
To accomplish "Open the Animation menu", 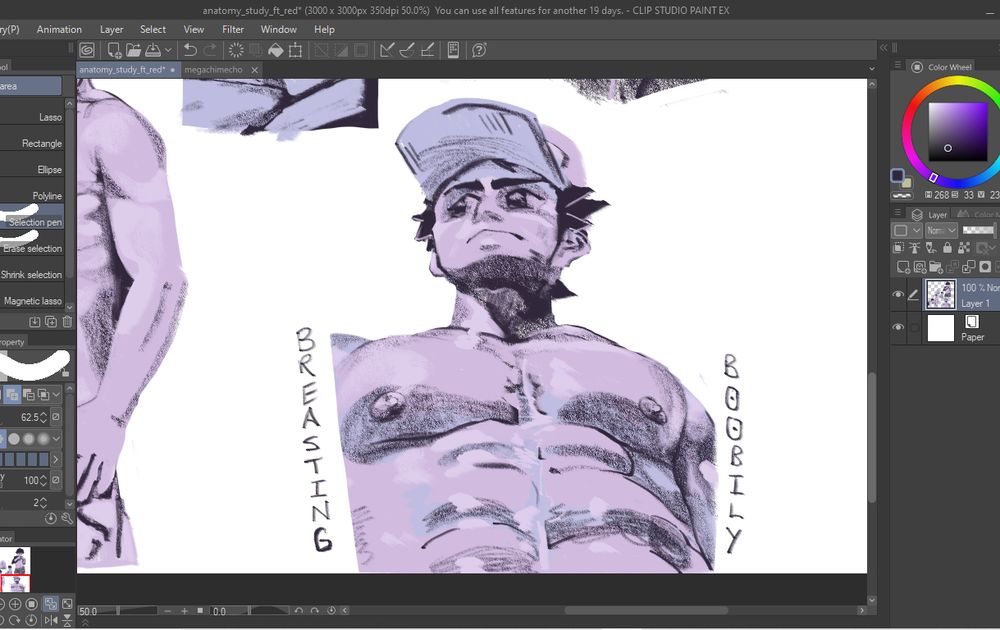I will [x=59, y=29].
